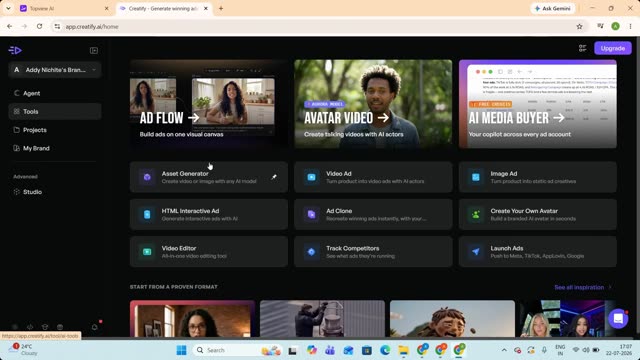Image resolution: width=640 pixels, height=360 pixels.
Task: Open the woman with glasses format thumbnail
Action: 192,319
